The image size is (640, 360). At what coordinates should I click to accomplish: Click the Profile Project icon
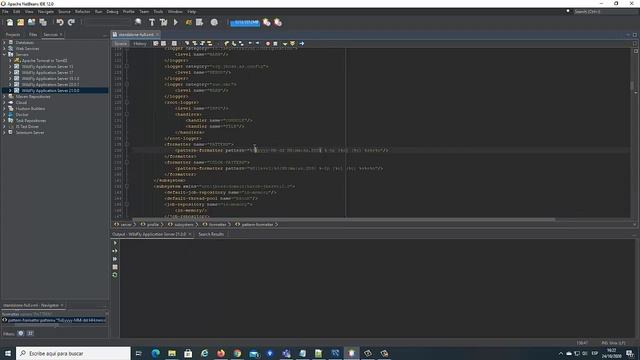200,22
